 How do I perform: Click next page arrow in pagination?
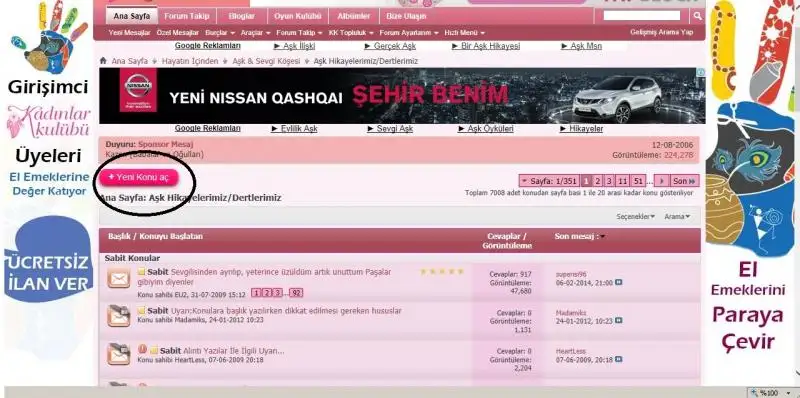662,181
